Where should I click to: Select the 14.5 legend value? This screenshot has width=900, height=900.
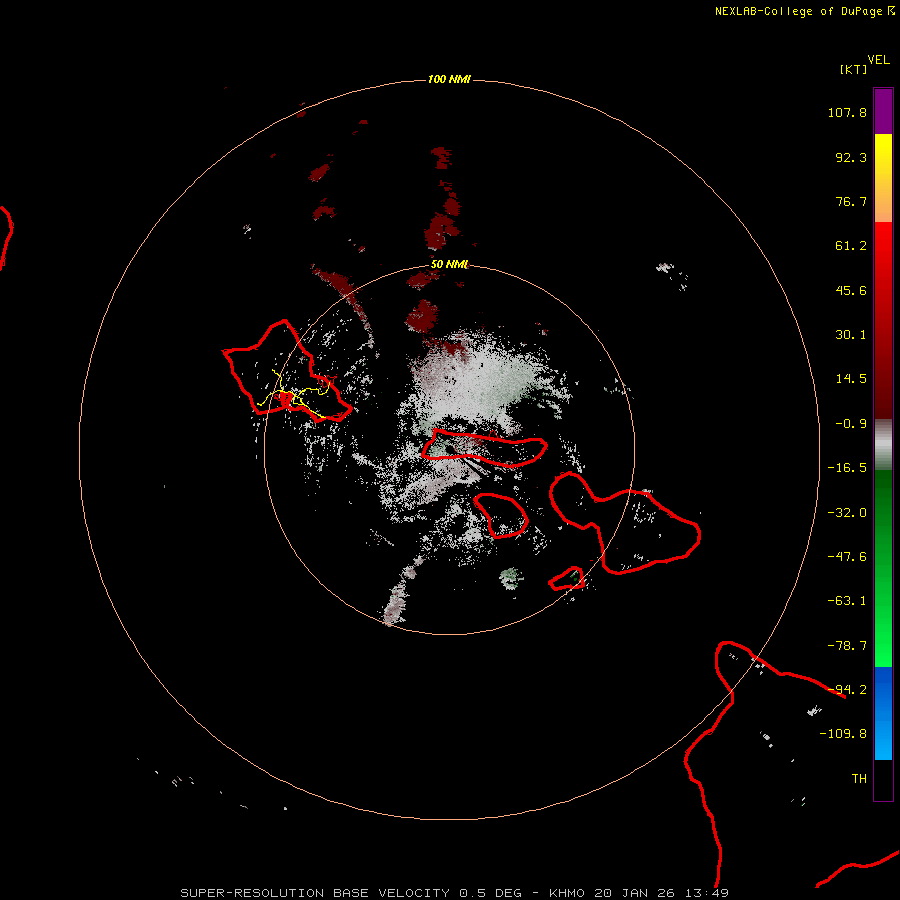(x=851, y=379)
